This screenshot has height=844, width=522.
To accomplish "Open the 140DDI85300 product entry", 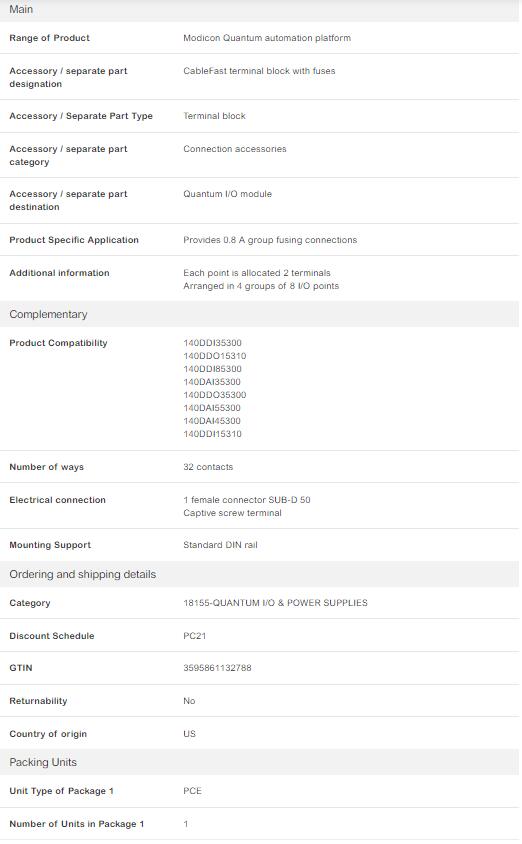I will point(212,369).
